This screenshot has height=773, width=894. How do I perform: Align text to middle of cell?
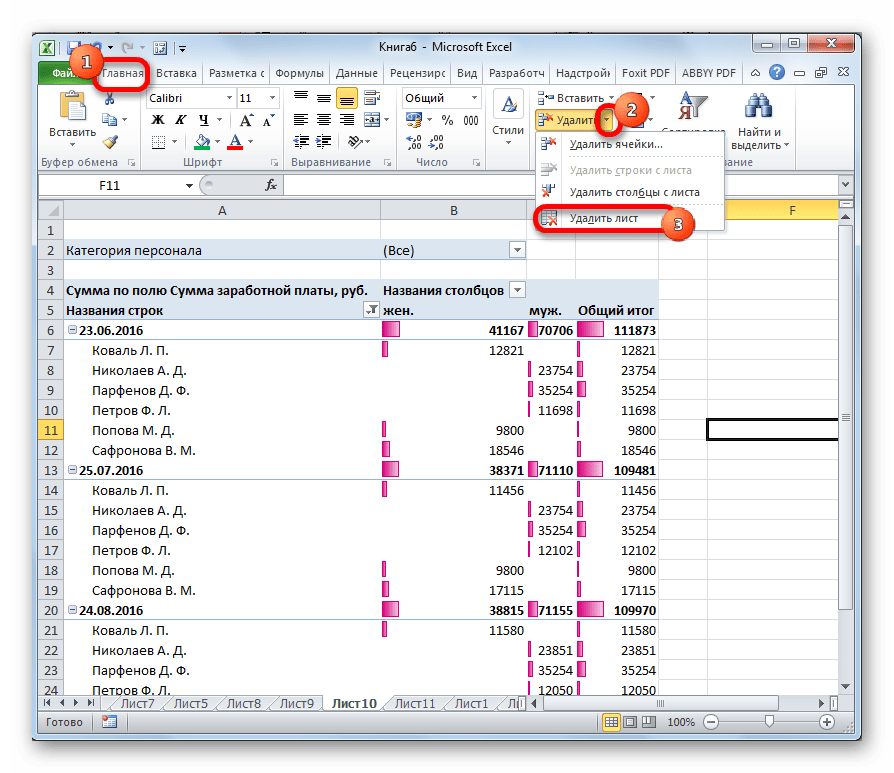tap(324, 98)
